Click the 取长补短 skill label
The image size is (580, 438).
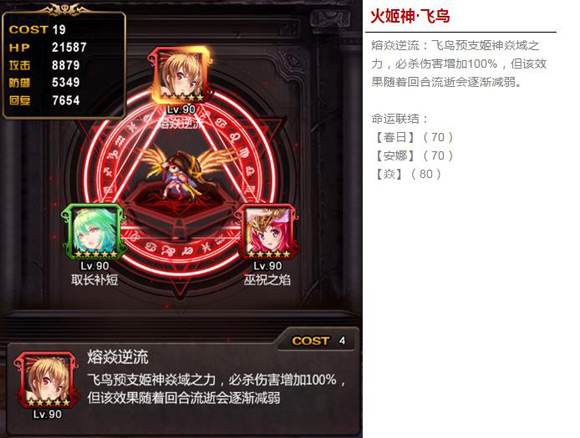coord(95,280)
